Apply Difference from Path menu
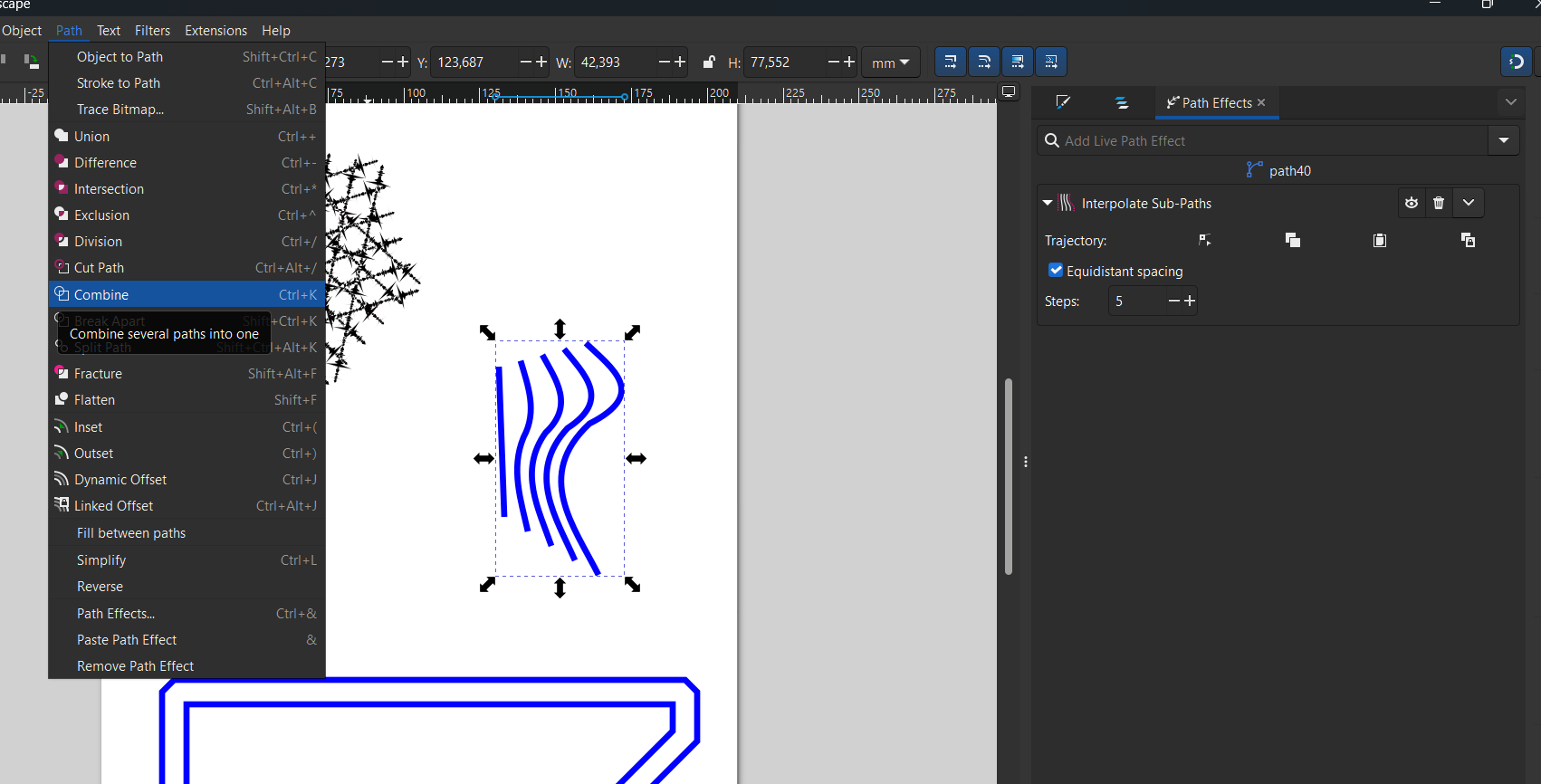 click(x=187, y=163)
